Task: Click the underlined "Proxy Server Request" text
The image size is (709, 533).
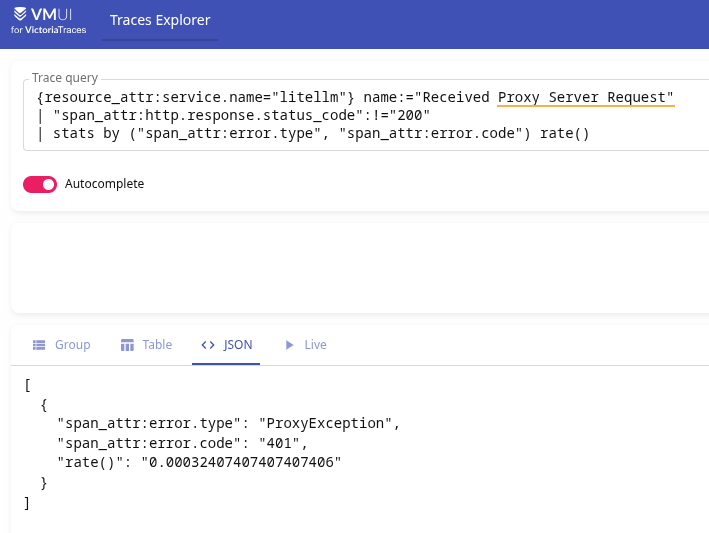Action: click(586, 97)
